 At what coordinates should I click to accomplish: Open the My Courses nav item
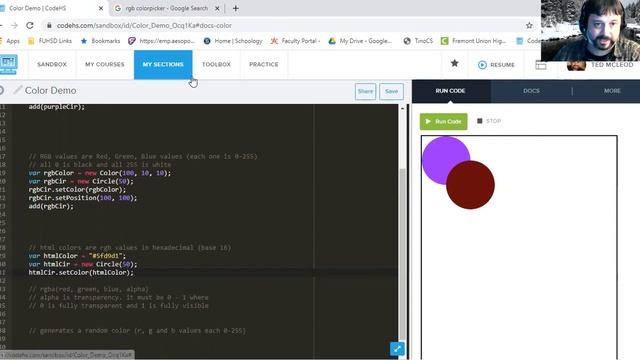[x=104, y=64]
